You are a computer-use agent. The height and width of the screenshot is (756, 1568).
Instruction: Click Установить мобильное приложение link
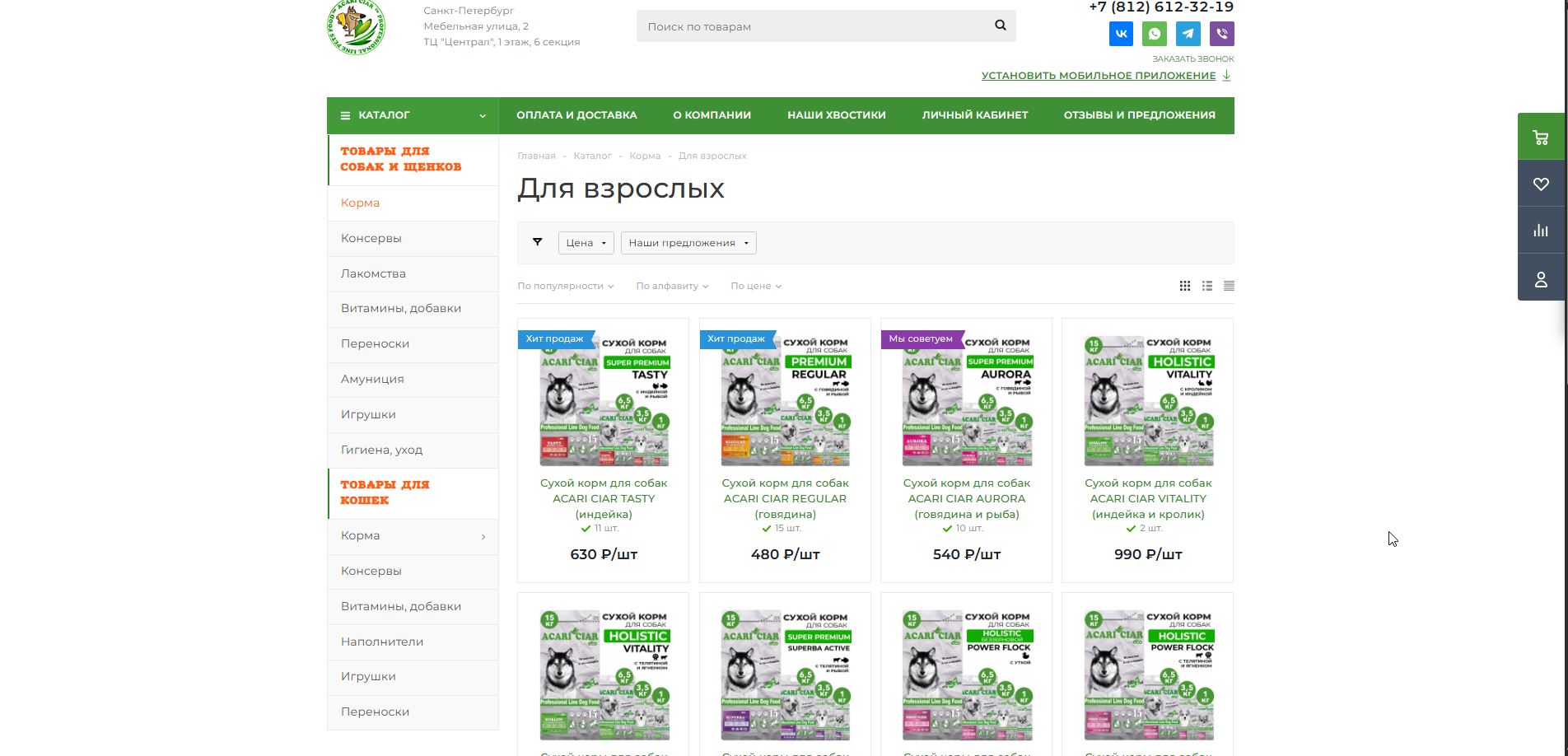(x=1099, y=75)
